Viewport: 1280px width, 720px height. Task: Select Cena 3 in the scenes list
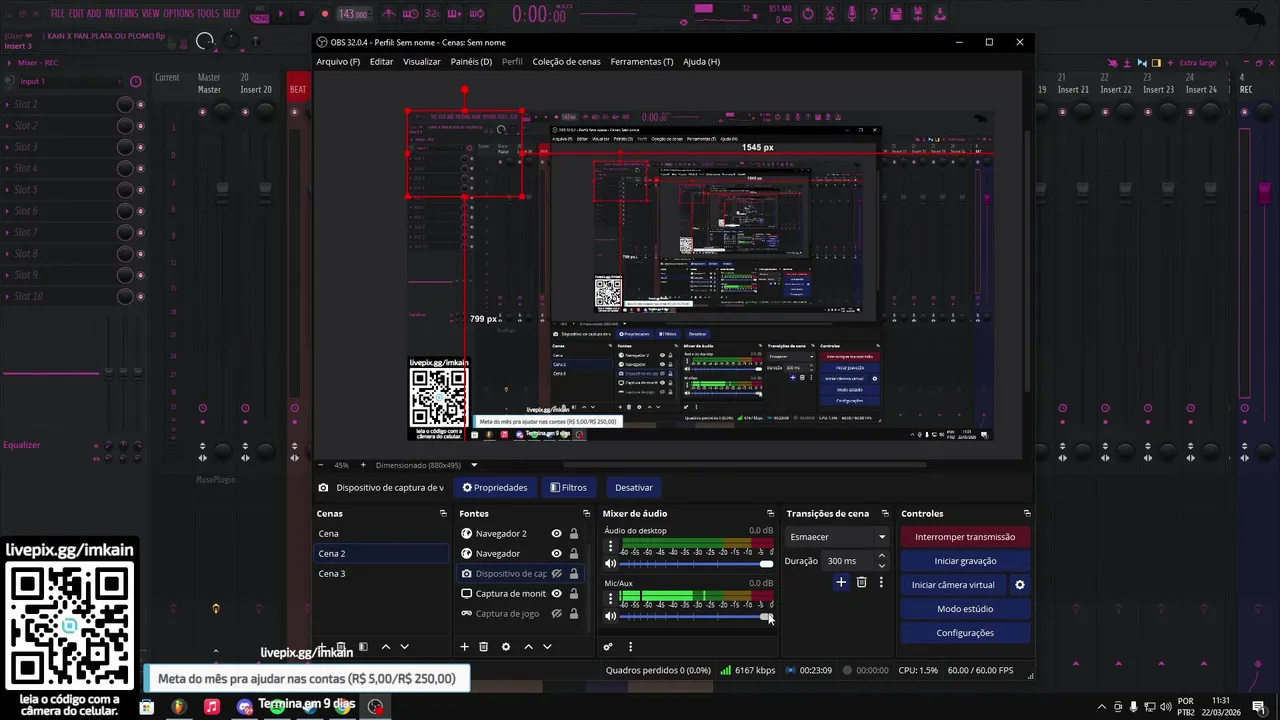pyautogui.click(x=382, y=574)
